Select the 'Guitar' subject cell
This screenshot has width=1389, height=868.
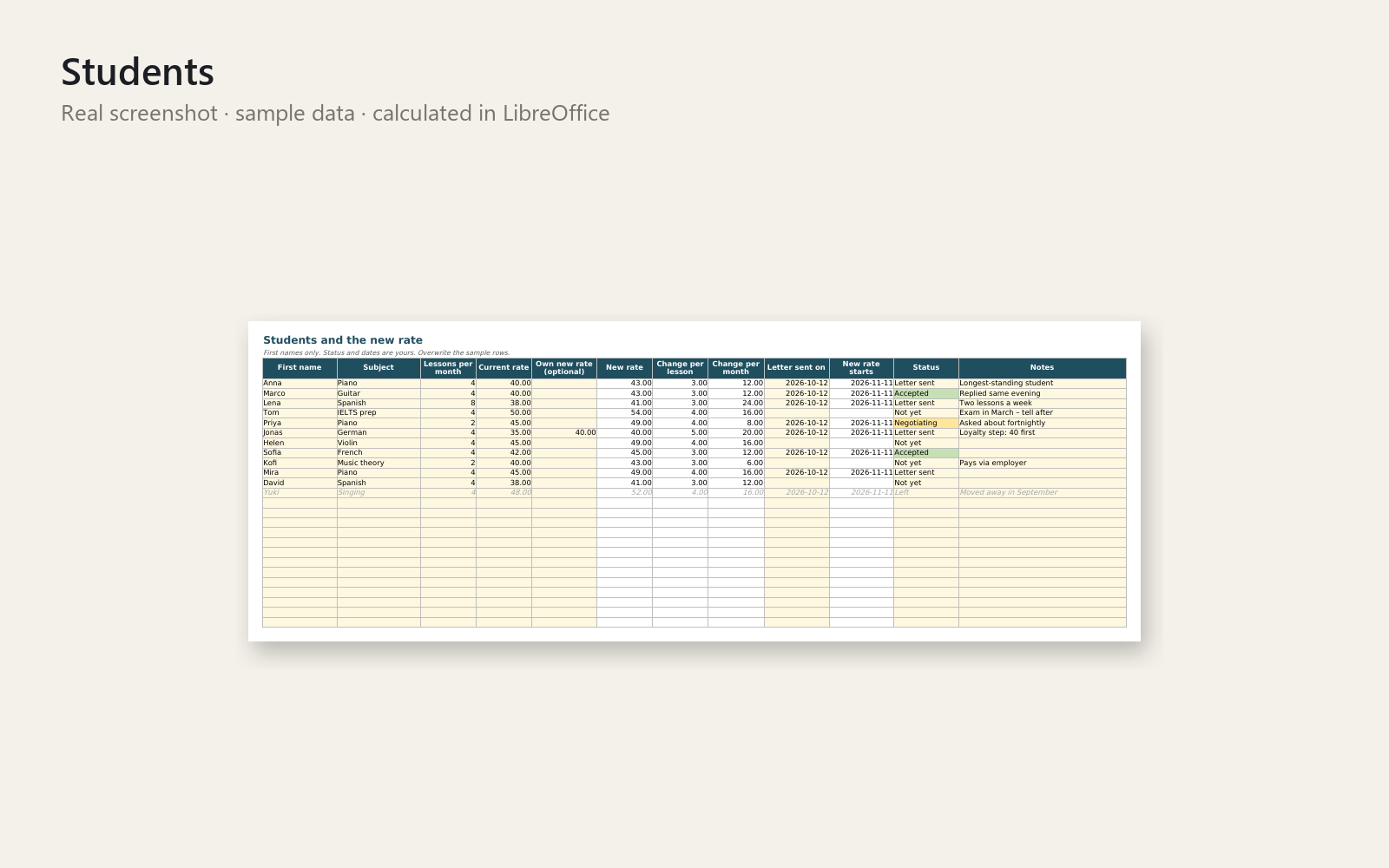point(379,393)
